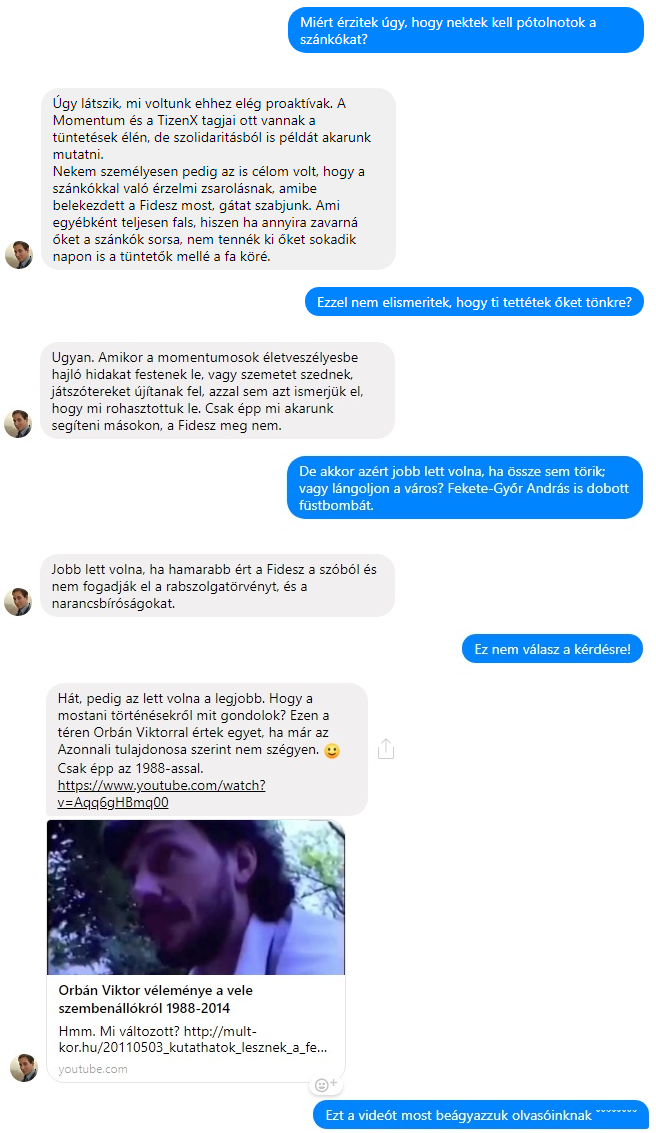Click sender avatar beside the 'Jobb lett volna' message
Viewport: 656px width, 1133px height.
pyautogui.click(x=19, y=602)
